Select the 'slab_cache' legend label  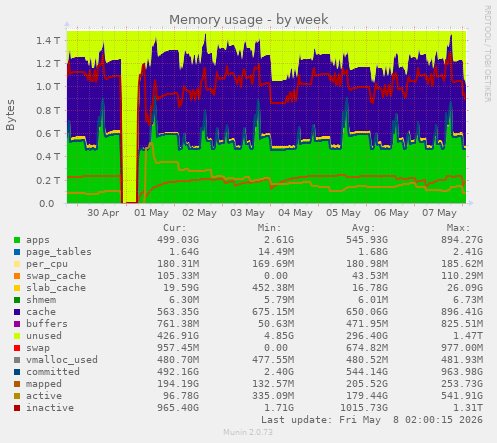pos(56,288)
